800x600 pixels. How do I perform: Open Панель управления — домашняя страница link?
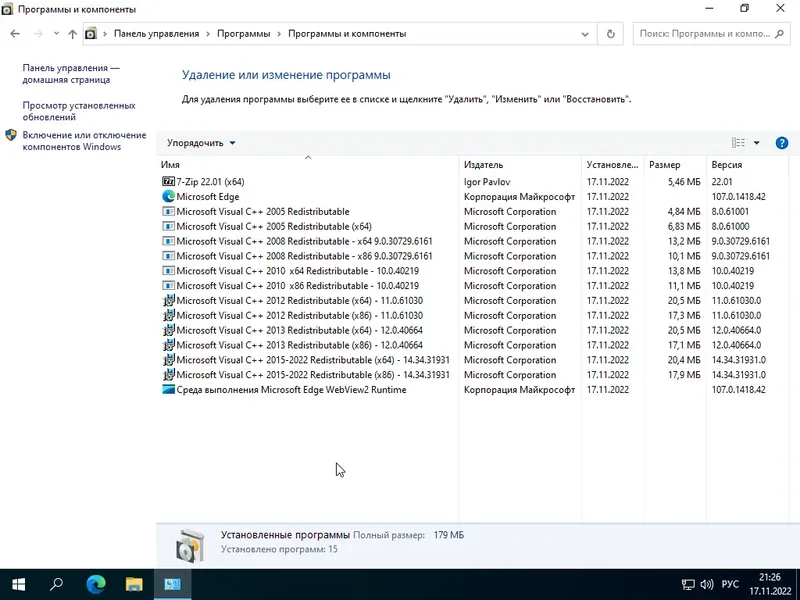71,73
